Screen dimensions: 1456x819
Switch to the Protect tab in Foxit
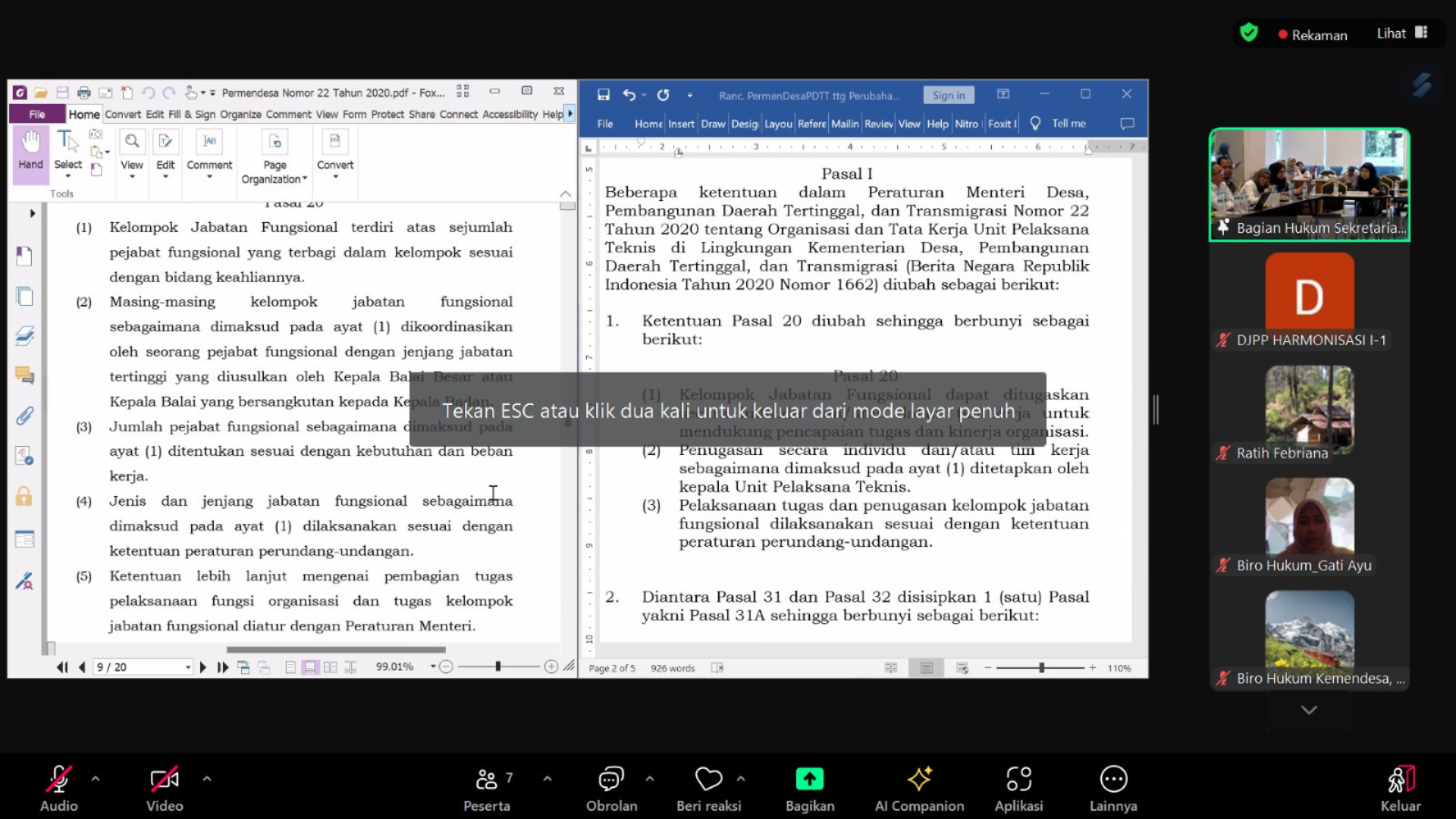388,115
